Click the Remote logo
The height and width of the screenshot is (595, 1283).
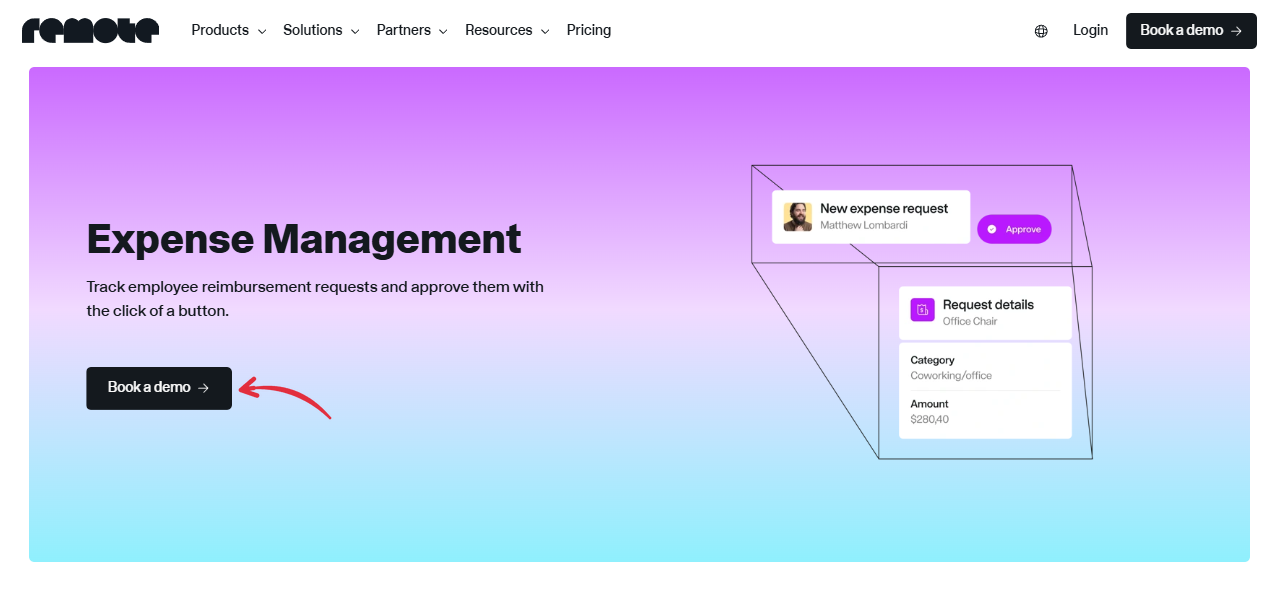pos(90,31)
